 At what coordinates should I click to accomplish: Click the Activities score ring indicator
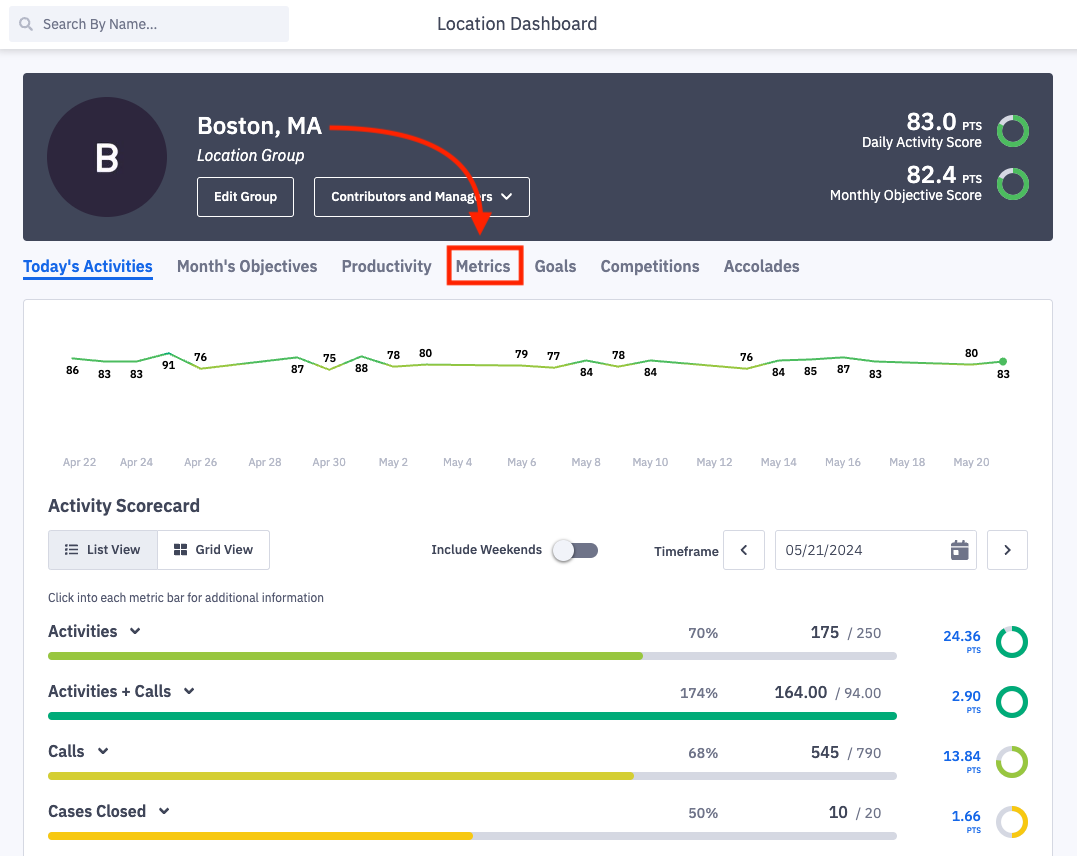coord(1011,642)
